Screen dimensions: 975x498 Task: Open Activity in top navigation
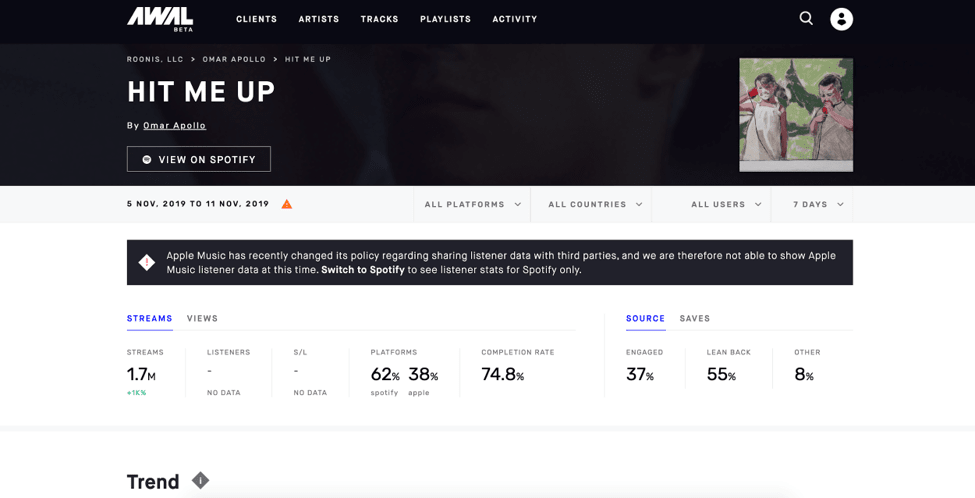tap(514, 19)
